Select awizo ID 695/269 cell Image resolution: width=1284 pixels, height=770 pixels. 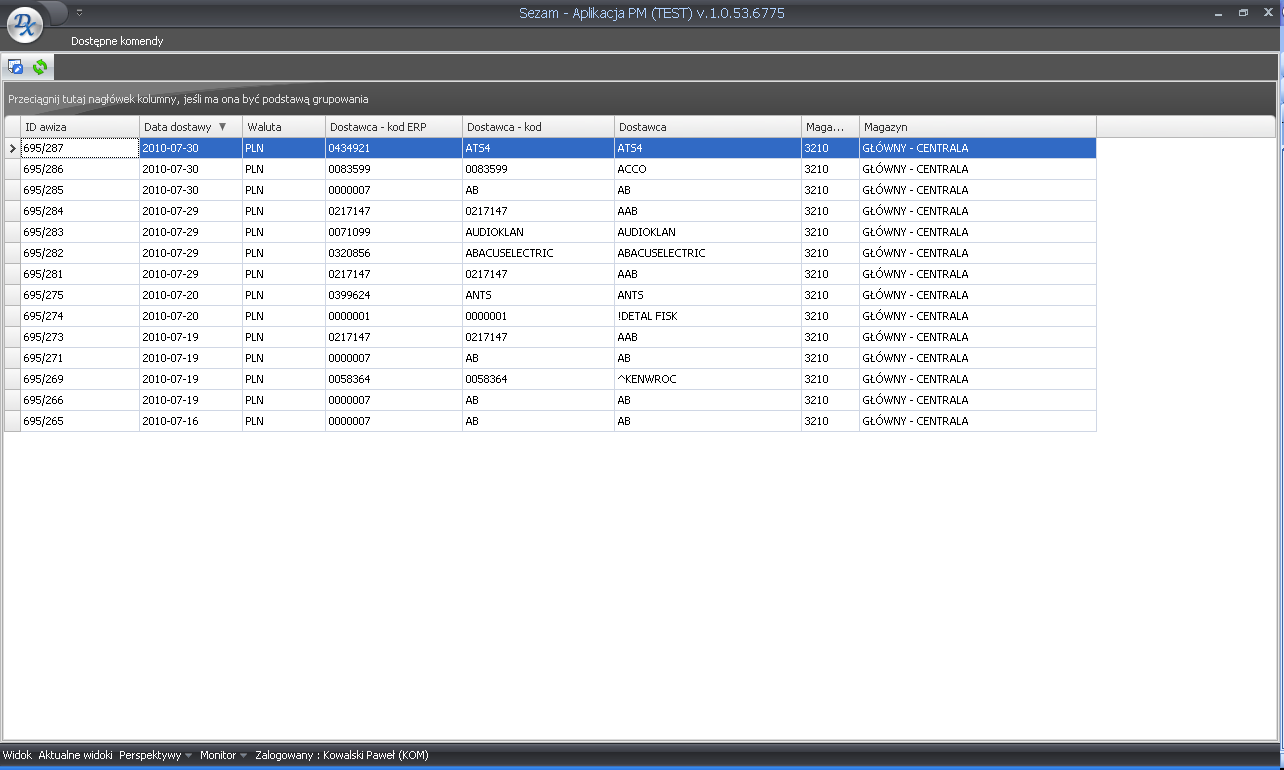pos(80,379)
